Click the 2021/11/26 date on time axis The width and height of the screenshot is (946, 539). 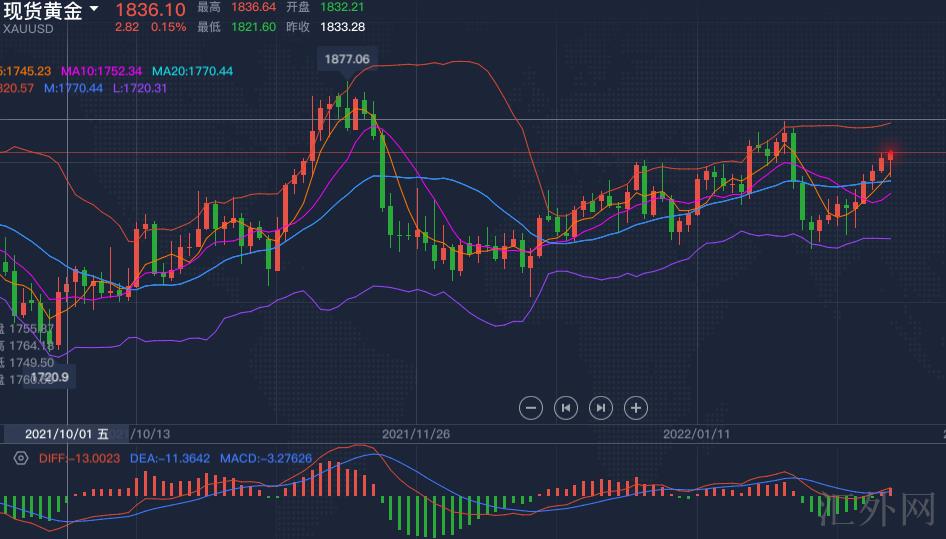point(416,434)
